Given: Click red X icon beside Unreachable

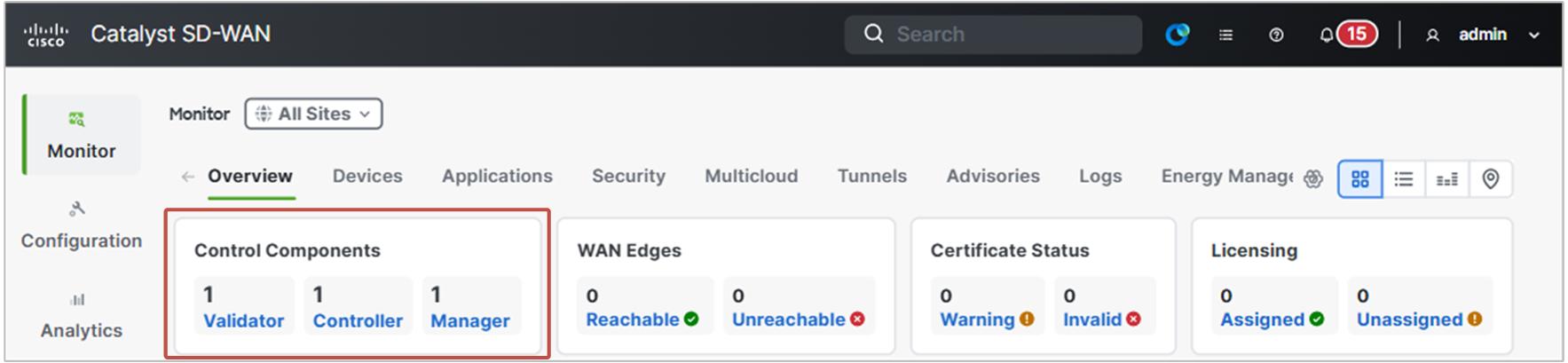Looking at the screenshot, I should pos(857,320).
